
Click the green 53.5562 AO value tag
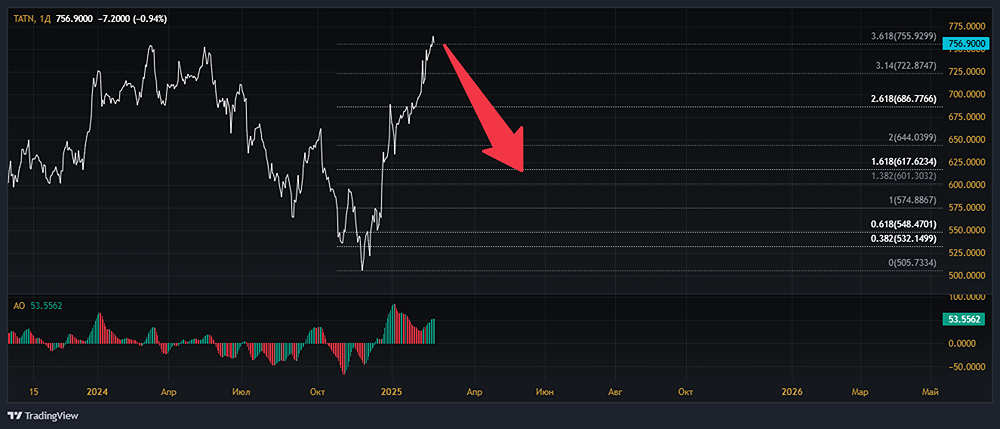coord(967,319)
